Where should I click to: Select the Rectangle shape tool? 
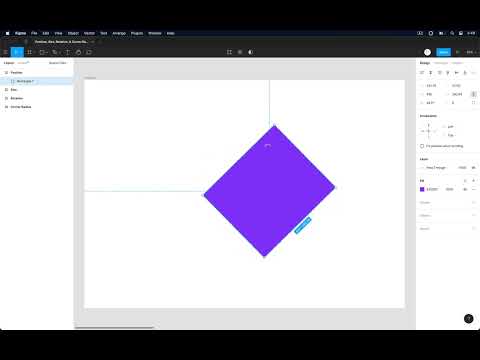tap(43, 52)
